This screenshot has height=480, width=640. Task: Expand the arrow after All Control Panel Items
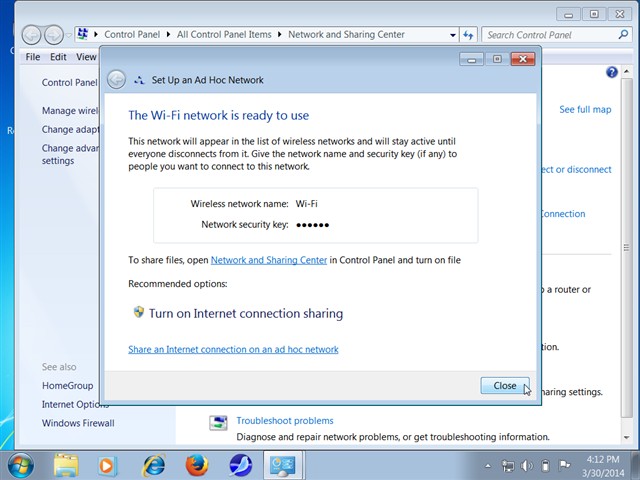click(280, 34)
